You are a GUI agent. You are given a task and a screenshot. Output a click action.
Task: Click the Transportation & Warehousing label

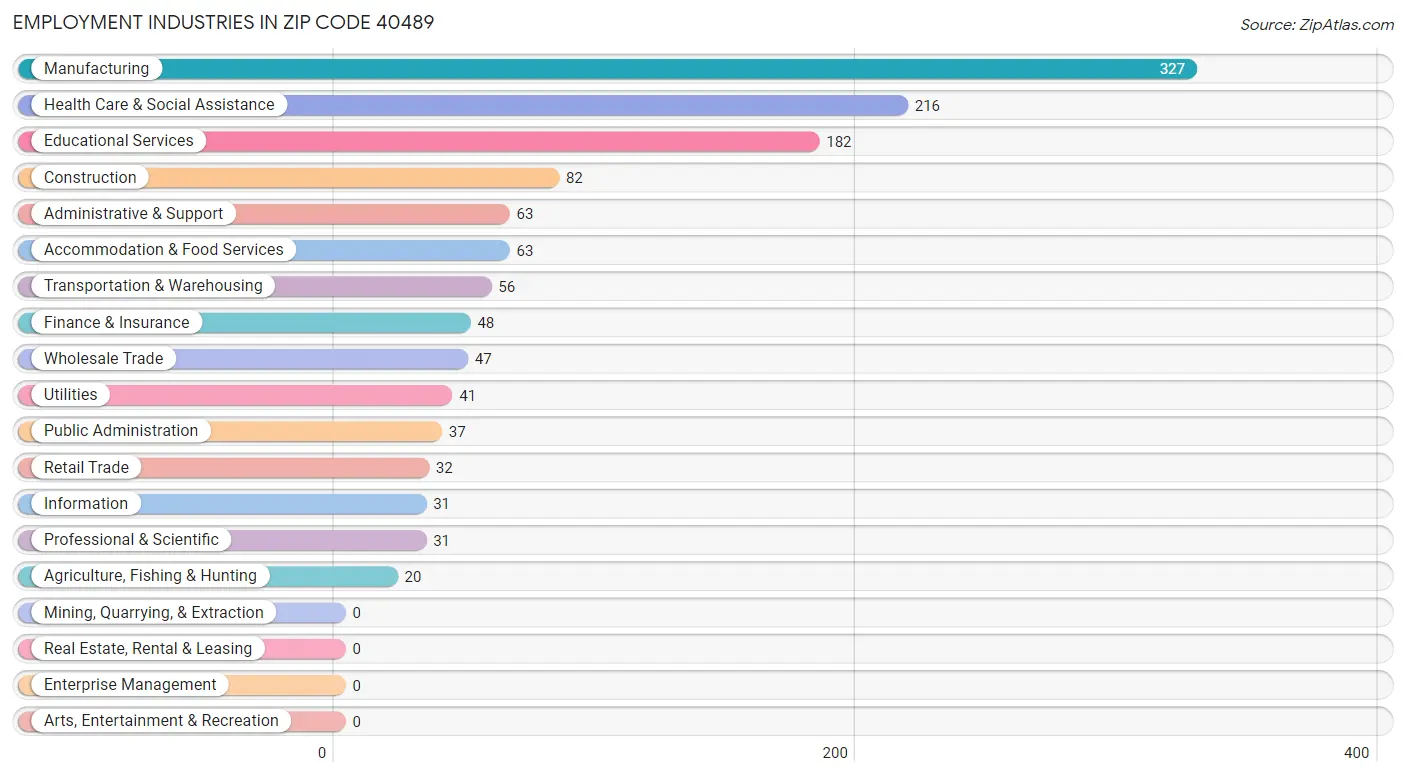click(x=153, y=286)
